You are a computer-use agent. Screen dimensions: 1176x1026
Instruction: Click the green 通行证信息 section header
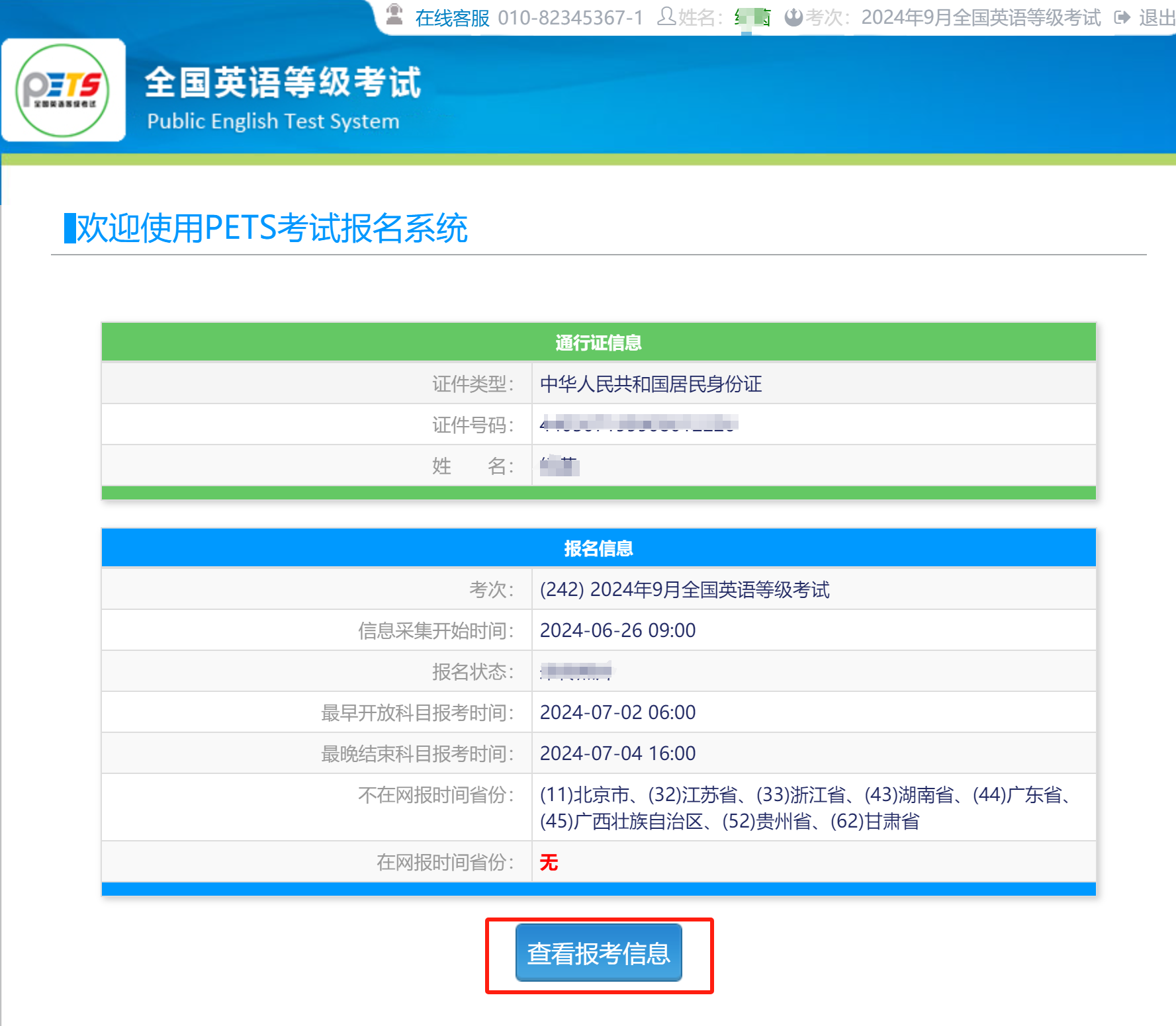[598, 343]
